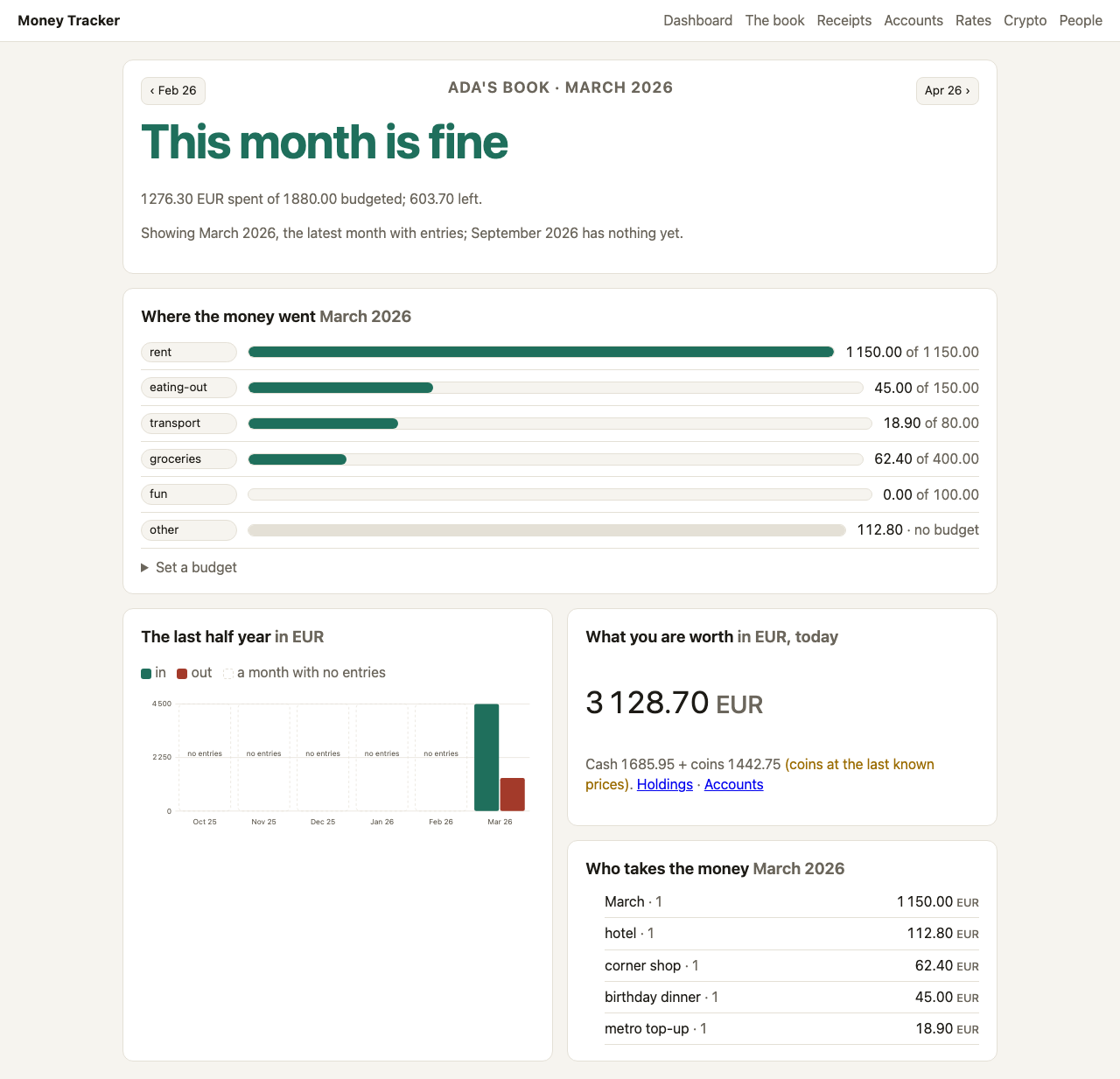Viewport: 1120px width, 1079px height.
Task: Jump ahead to Apr 26
Action: tap(947, 91)
